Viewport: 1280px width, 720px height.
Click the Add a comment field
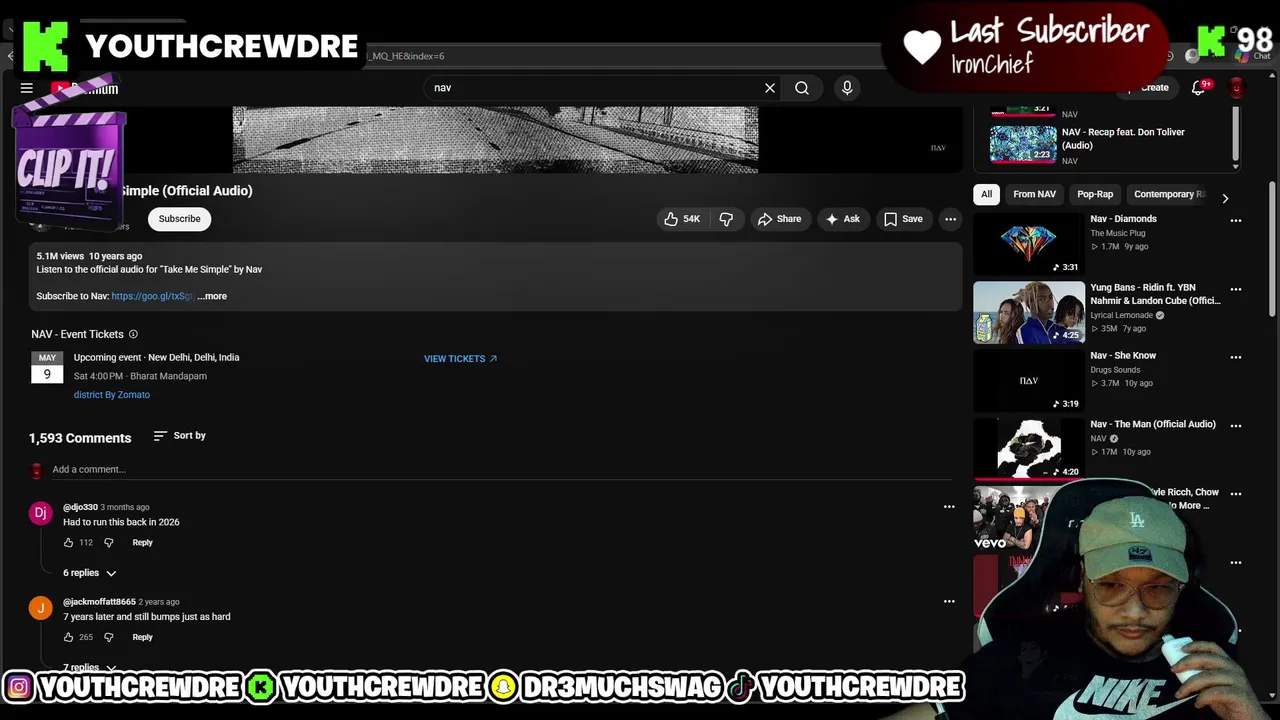[x=504, y=470]
